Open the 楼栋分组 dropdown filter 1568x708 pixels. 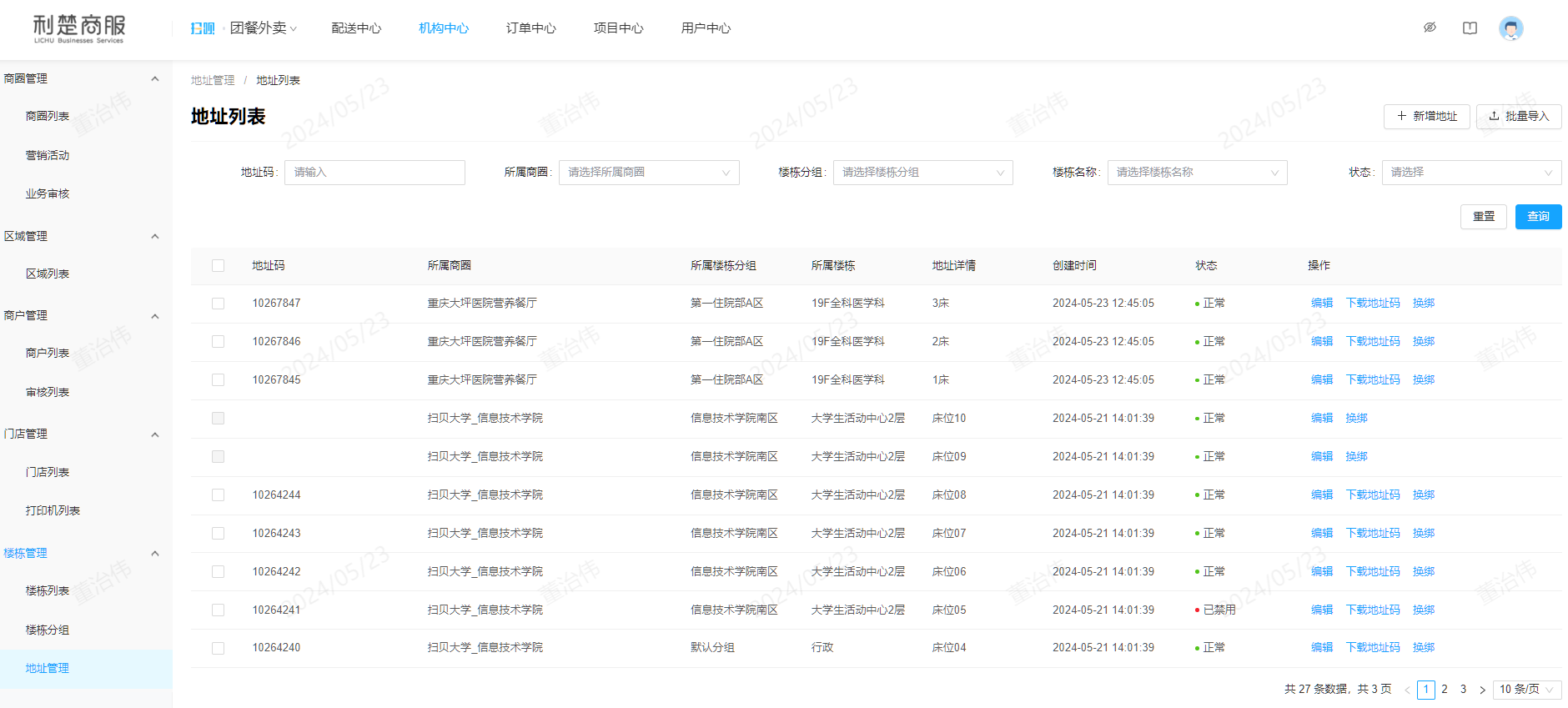tap(923, 173)
